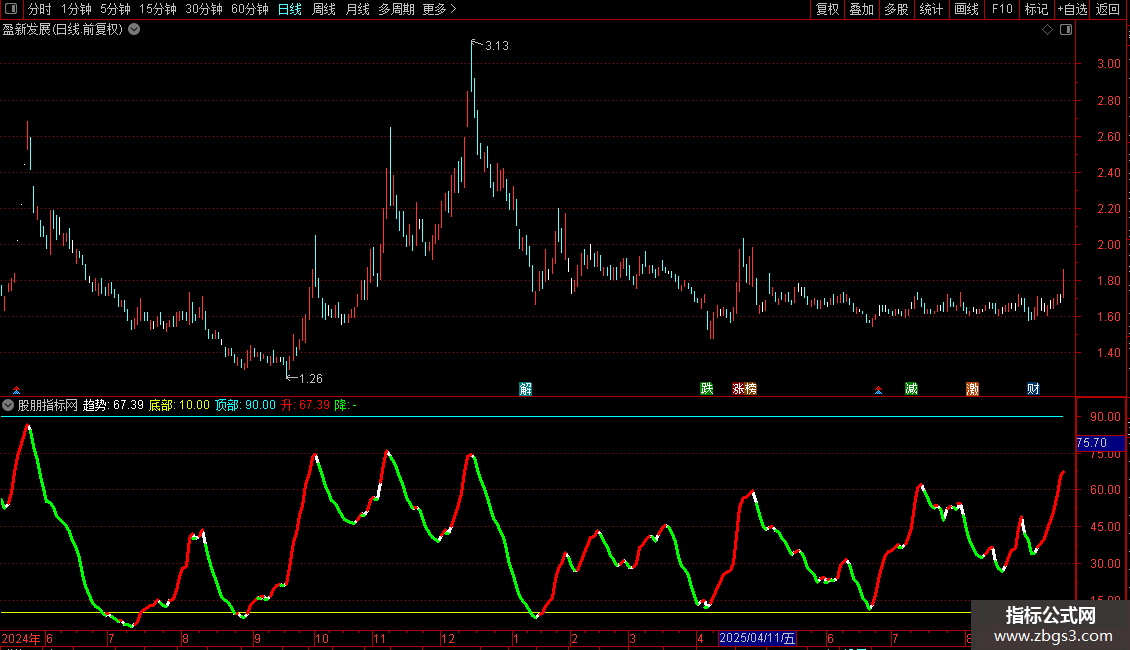Click the diamond icon above the chart
Image resolution: width=1130 pixels, height=650 pixels.
(1048, 30)
